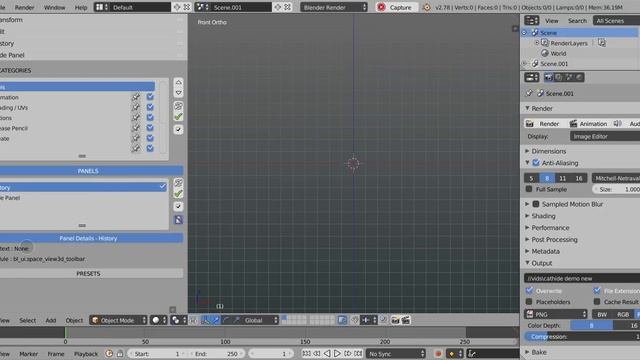The image size is (640, 360).
Task: Select the Scene properties tab icon
Action: pyautogui.click(x=569, y=77)
